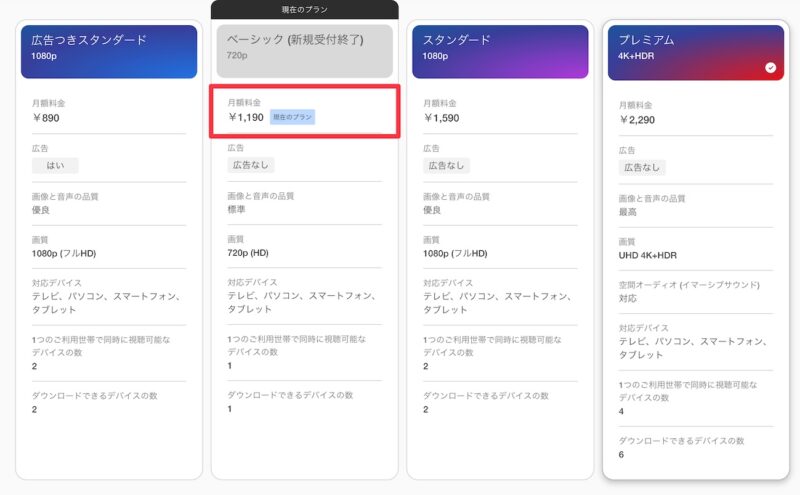This screenshot has width=800, height=495.
Task: Click the ￥890 monthly price
Action: [x=46, y=118]
